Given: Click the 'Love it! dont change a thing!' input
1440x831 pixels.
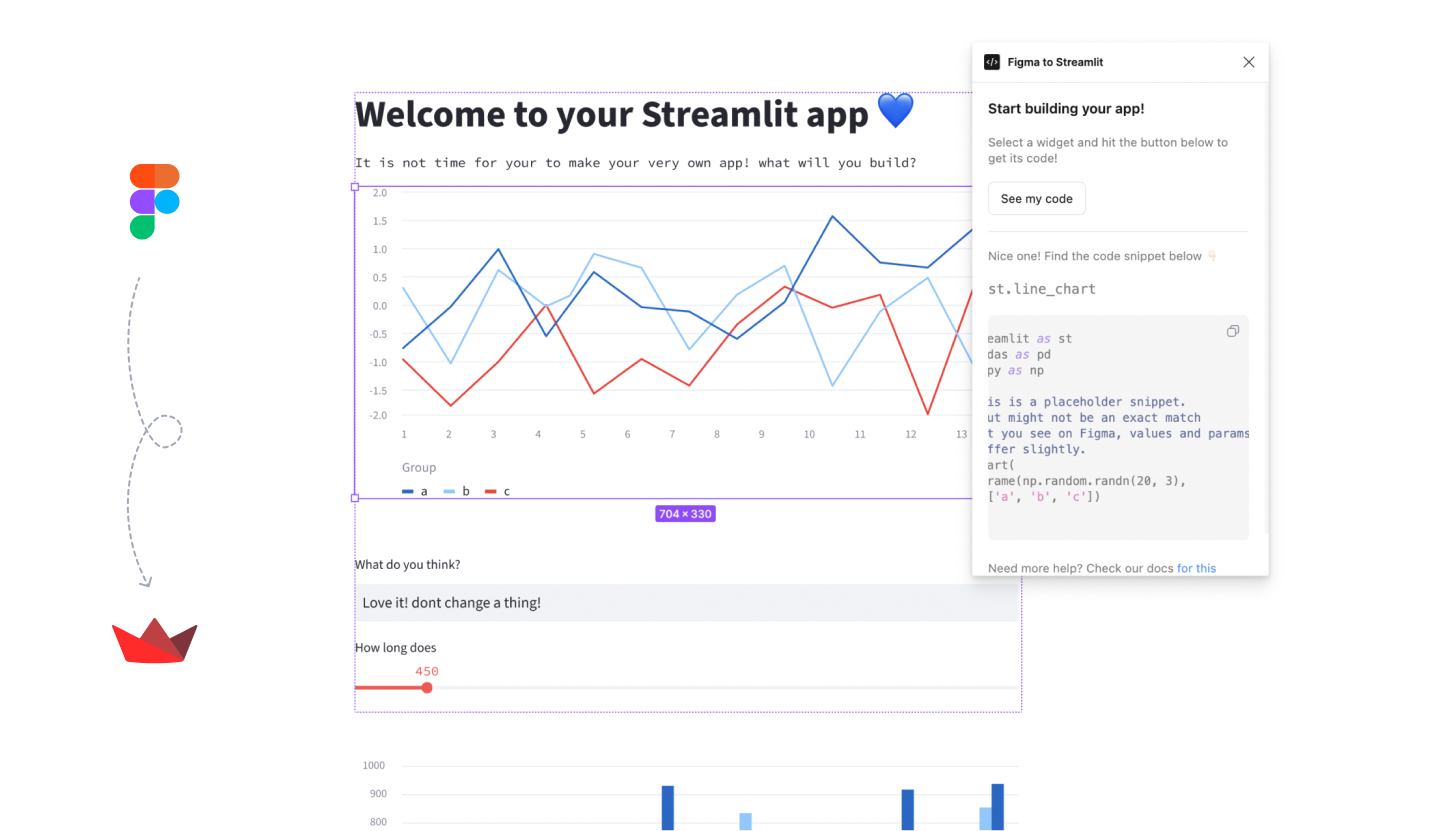Looking at the screenshot, I should (x=687, y=603).
